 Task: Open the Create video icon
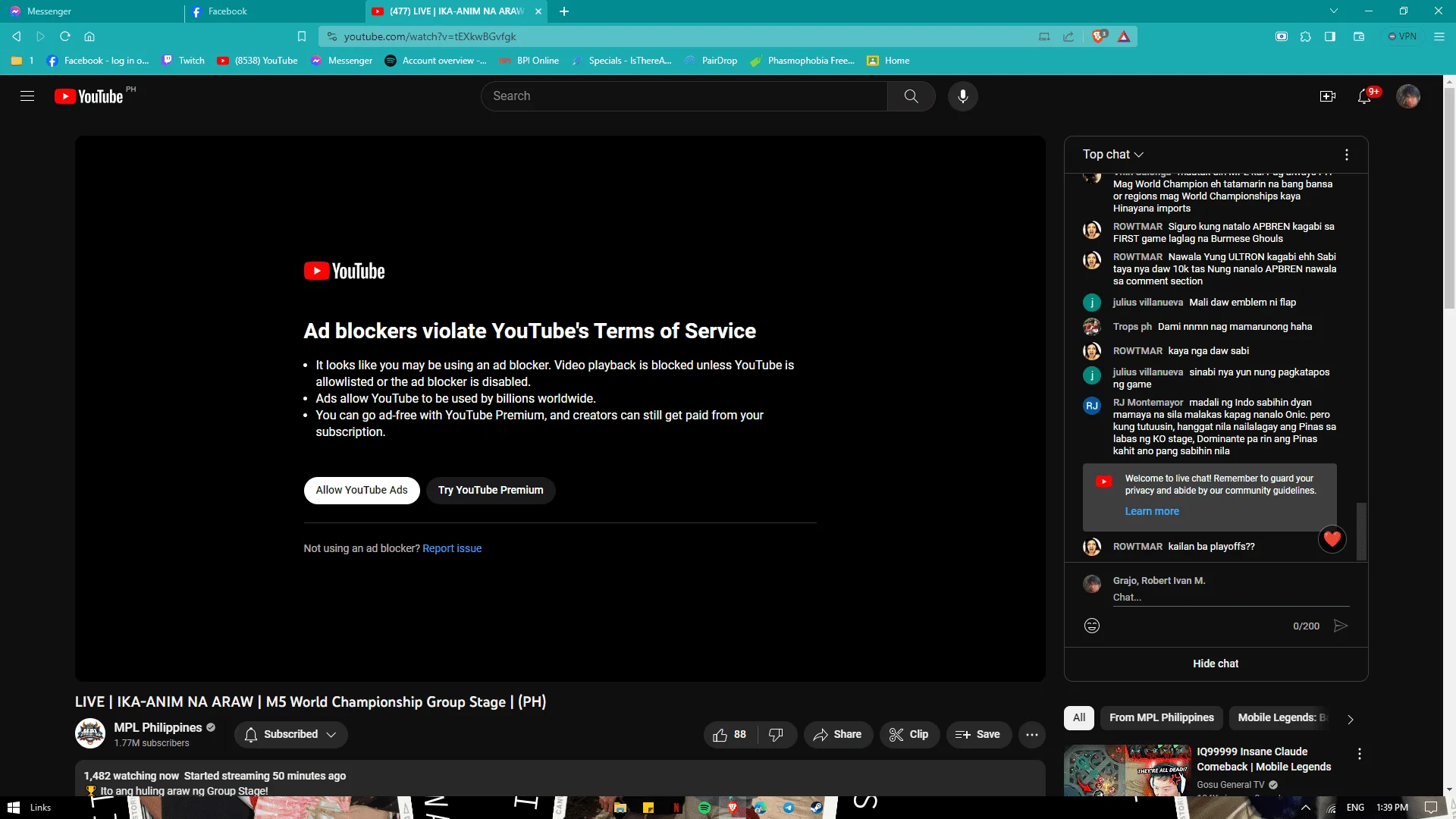tap(1327, 96)
